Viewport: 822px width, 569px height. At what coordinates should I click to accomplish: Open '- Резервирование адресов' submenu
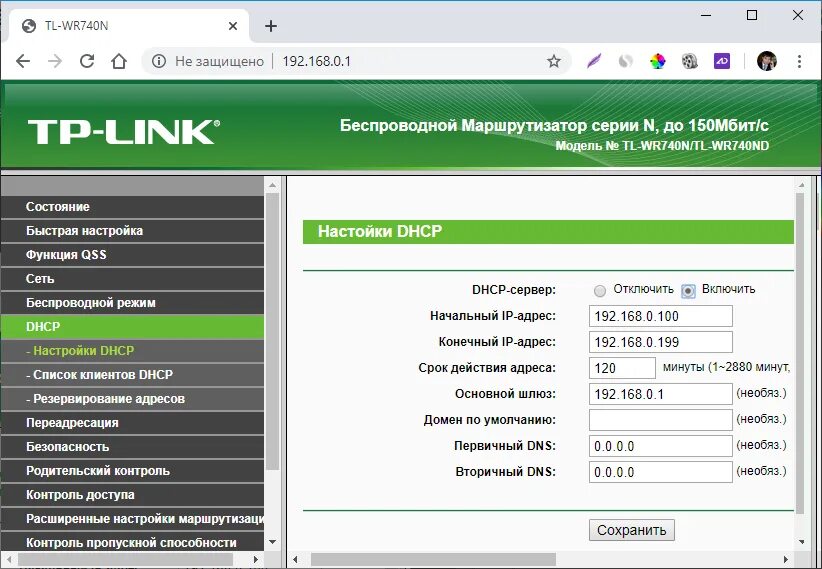132,399
